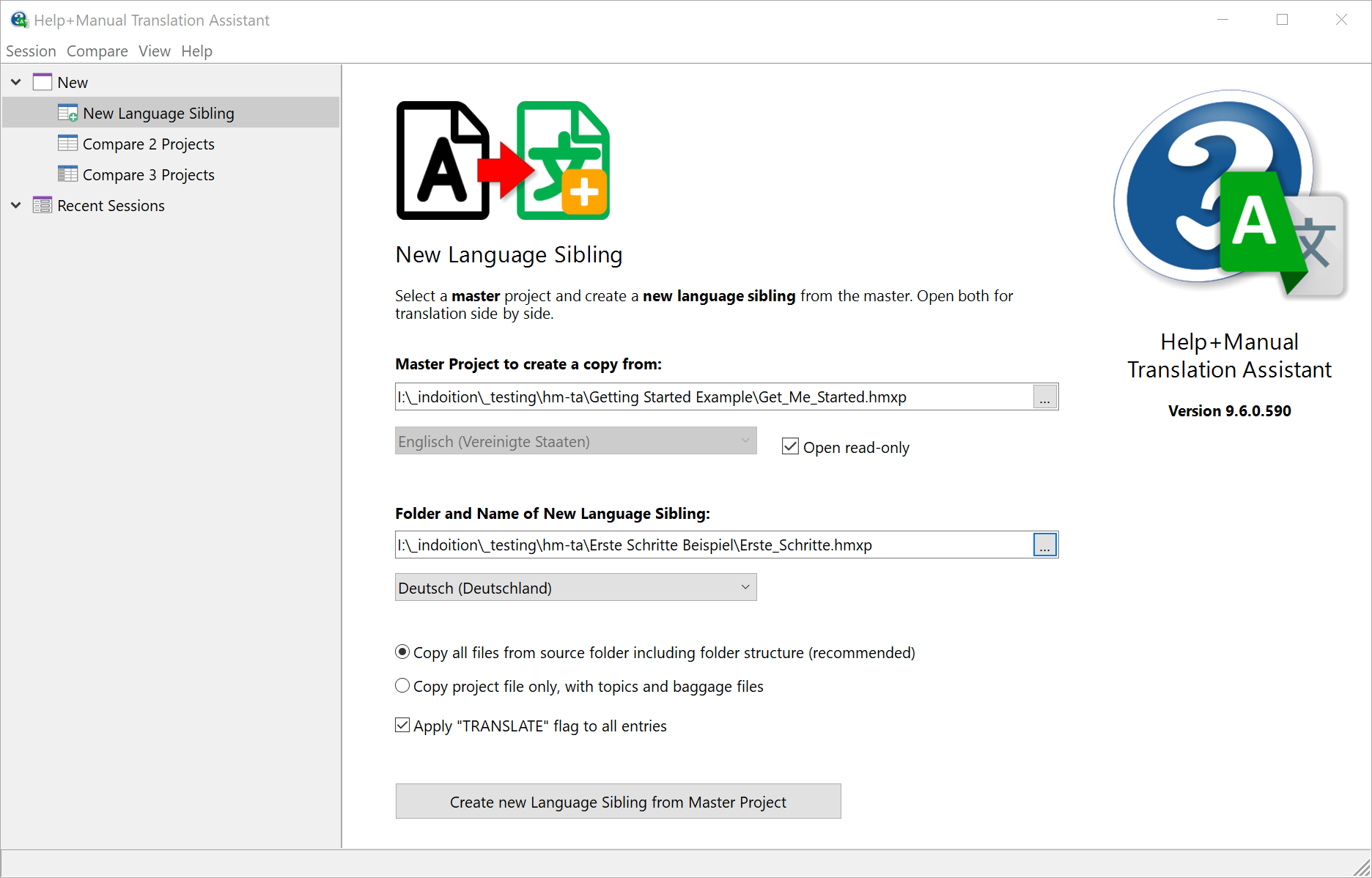Maximize the Translation Assistant window

coord(1282,20)
